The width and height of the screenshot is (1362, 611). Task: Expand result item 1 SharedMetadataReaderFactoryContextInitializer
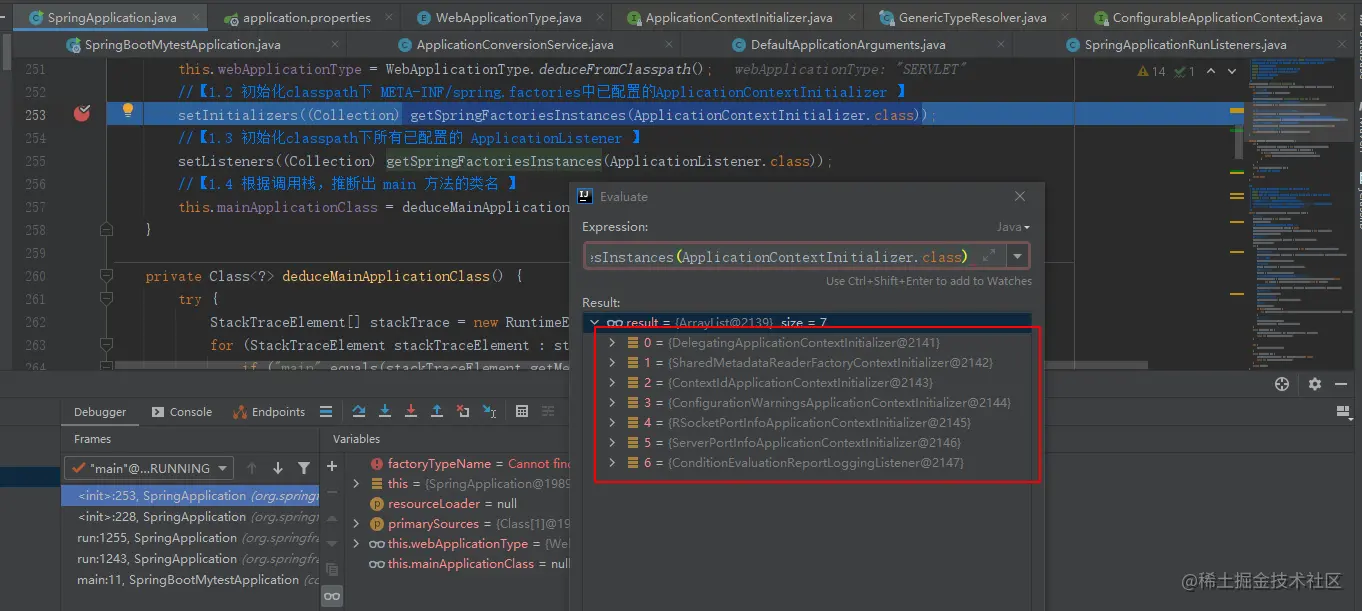coord(612,362)
